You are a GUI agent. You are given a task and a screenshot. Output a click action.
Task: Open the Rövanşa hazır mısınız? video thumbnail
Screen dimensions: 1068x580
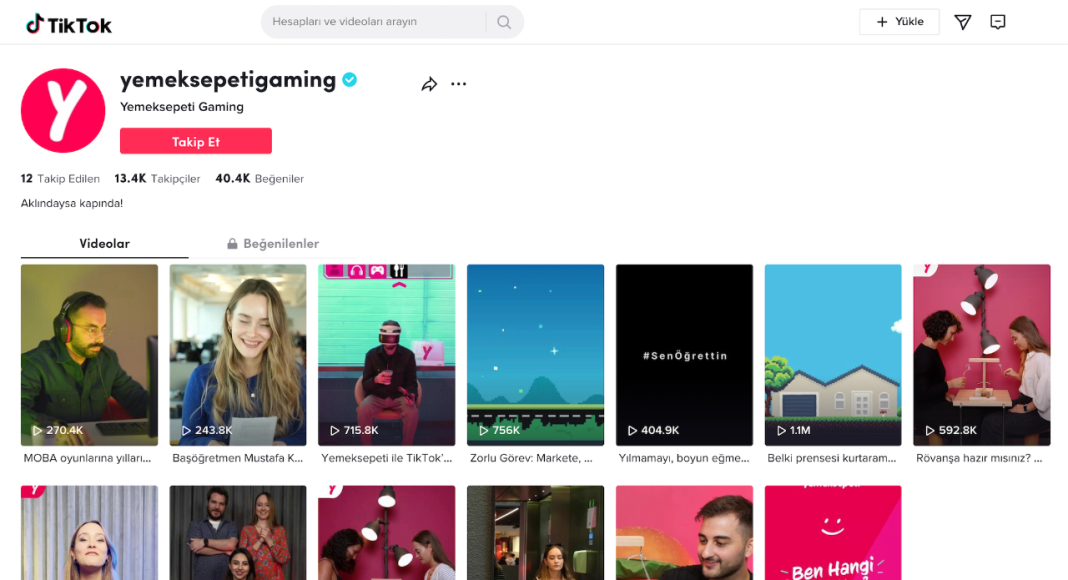click(981, 355)
